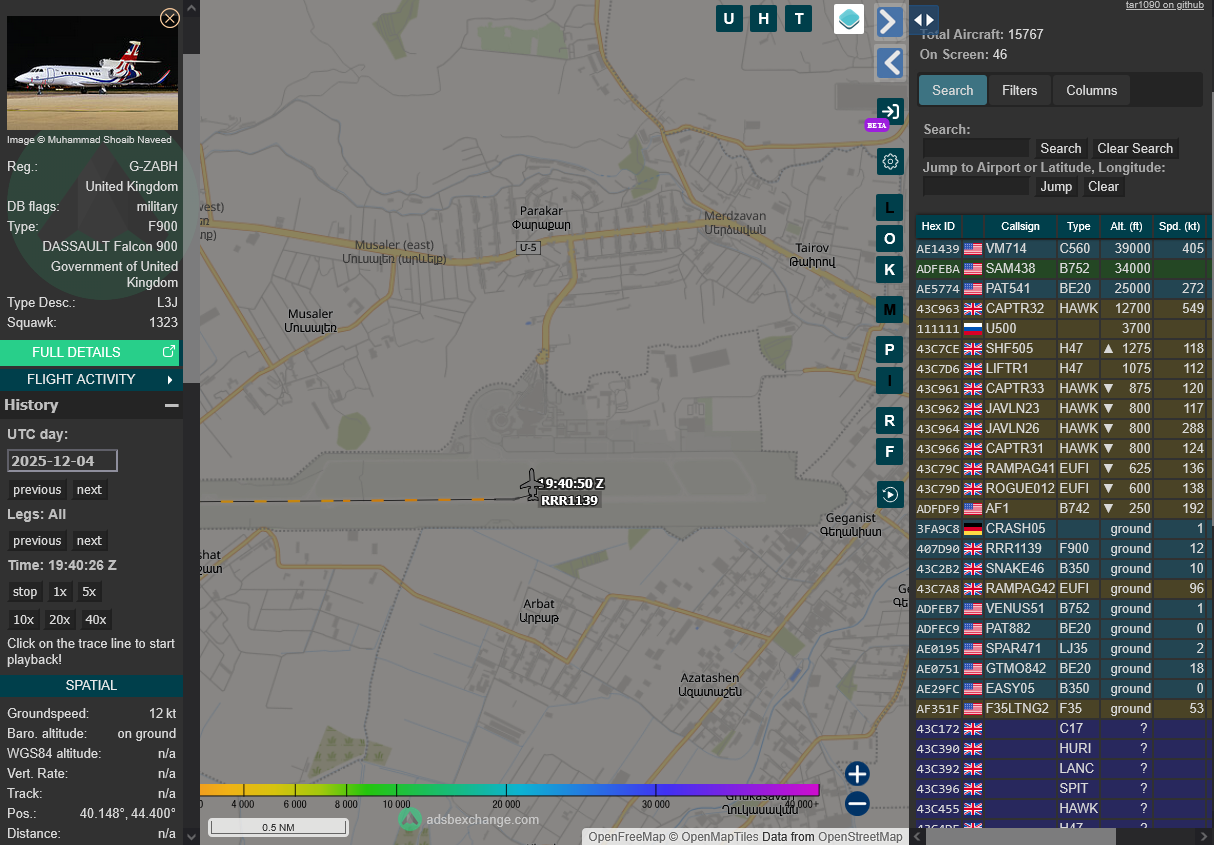
Task: Open FULL DETAILS for the aircraft
Action: [x=90, y=352]
